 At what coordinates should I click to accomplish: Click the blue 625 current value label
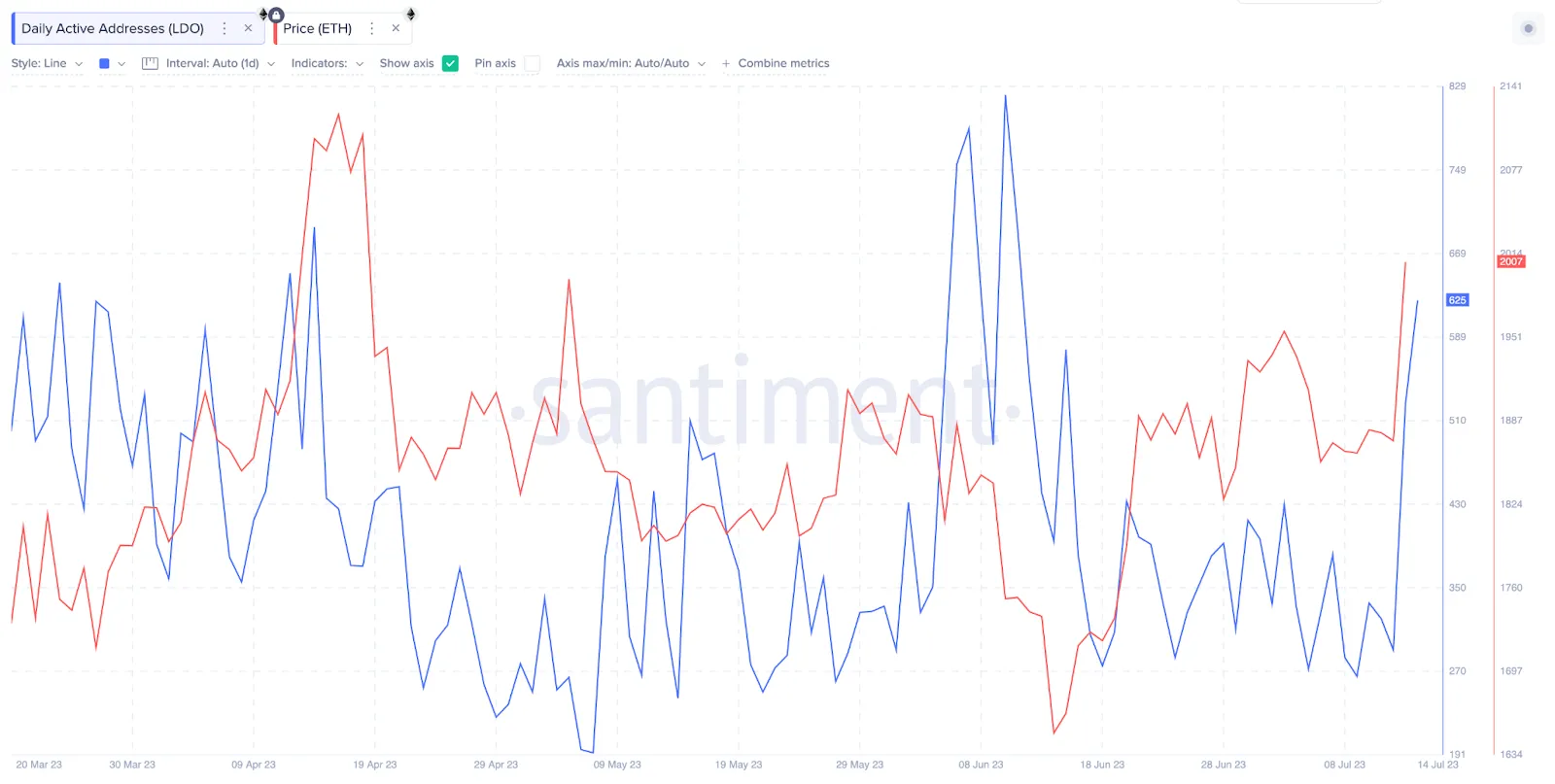coord(1457,300)
